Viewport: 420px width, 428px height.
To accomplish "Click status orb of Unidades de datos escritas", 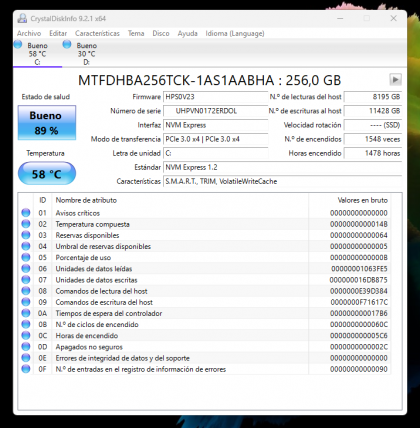I will tap(26, 280).
